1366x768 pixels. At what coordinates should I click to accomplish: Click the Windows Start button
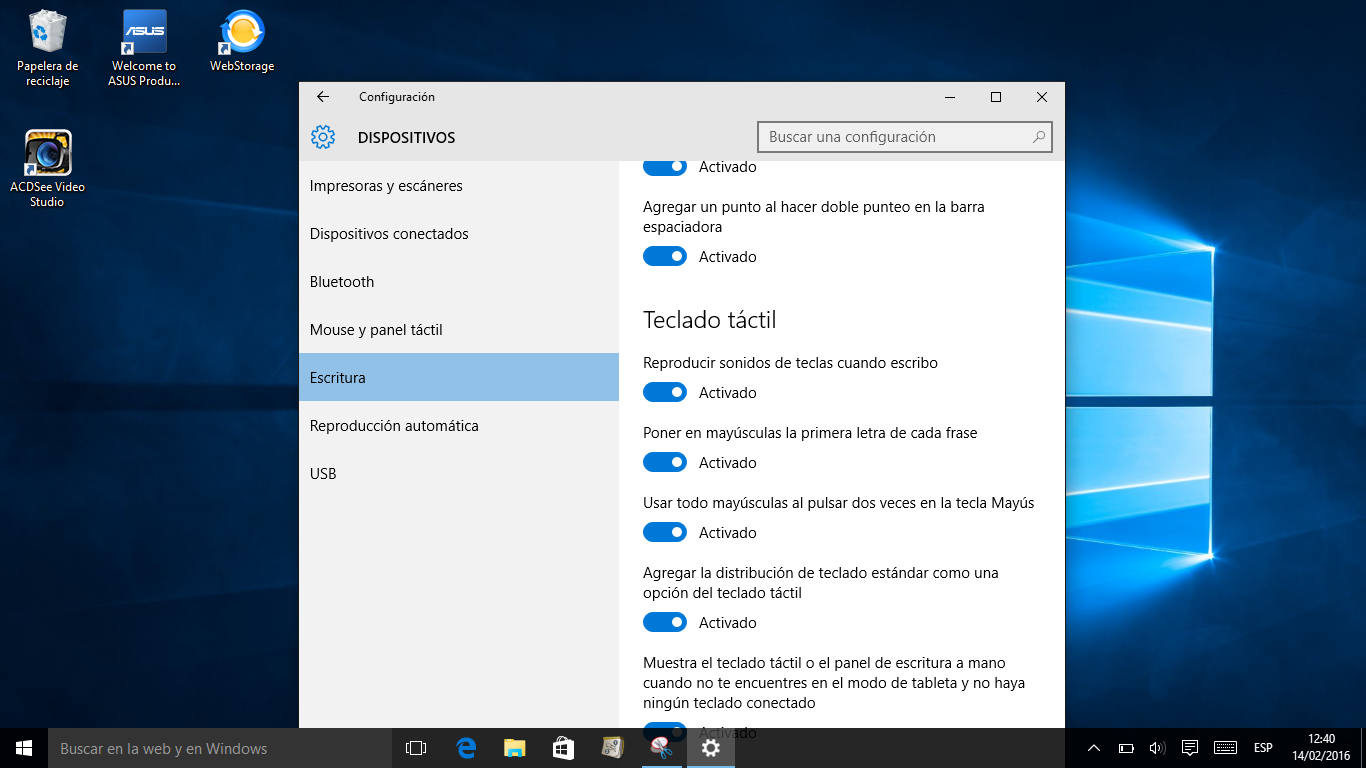[x=24, y=748]
